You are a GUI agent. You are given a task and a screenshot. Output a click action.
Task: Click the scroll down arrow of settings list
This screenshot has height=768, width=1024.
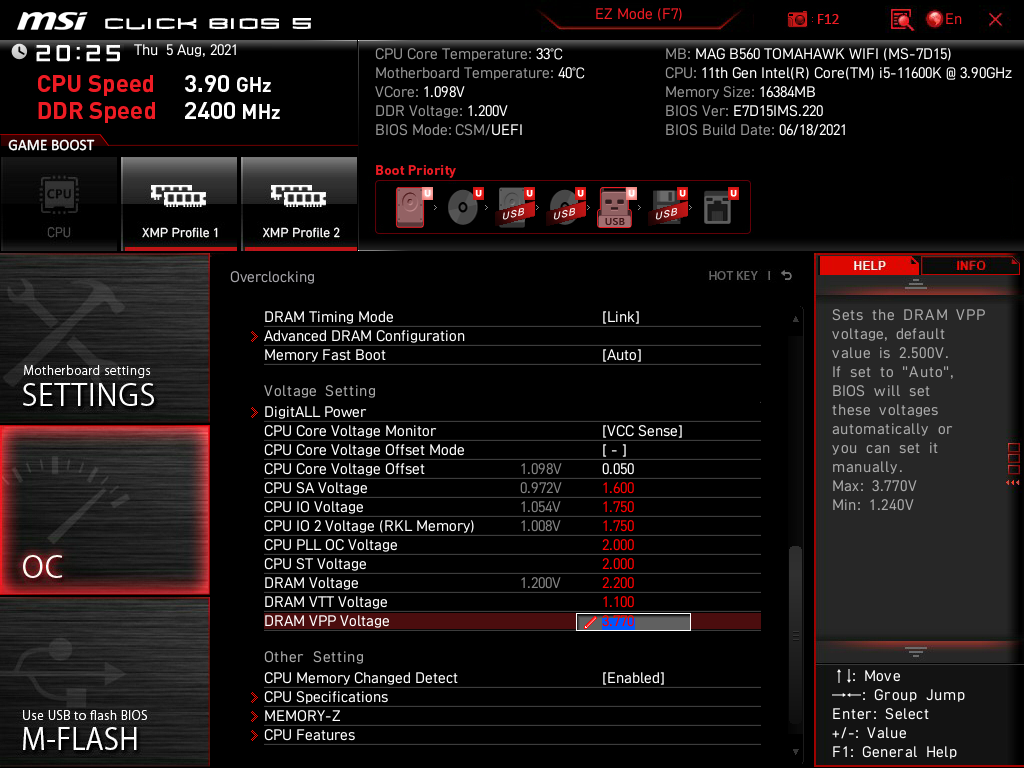[795, 752]
